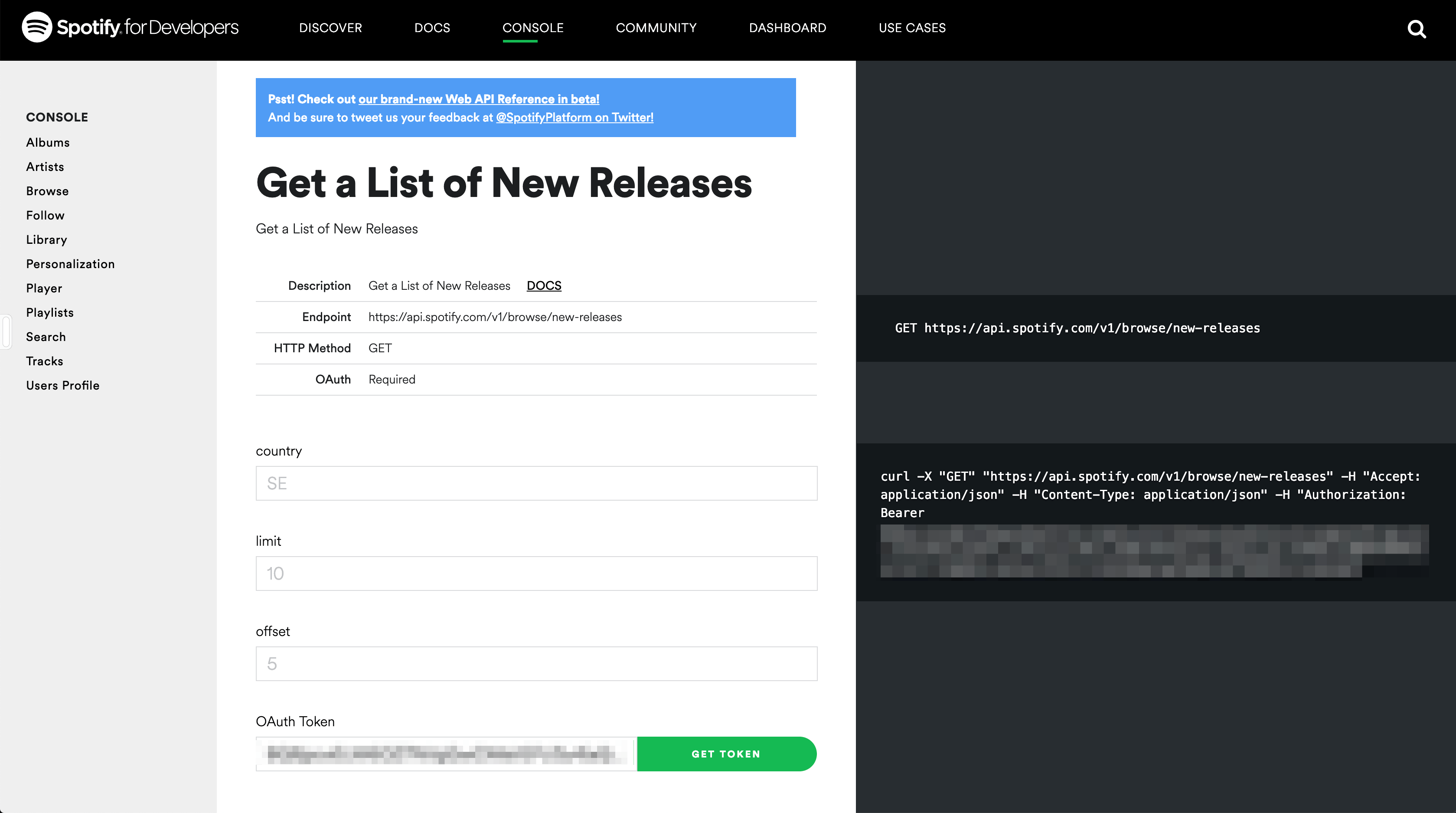Open Albums in the console sidebar
The image size is (1456, 813).
pyautogui.click(x=48, y=142)
